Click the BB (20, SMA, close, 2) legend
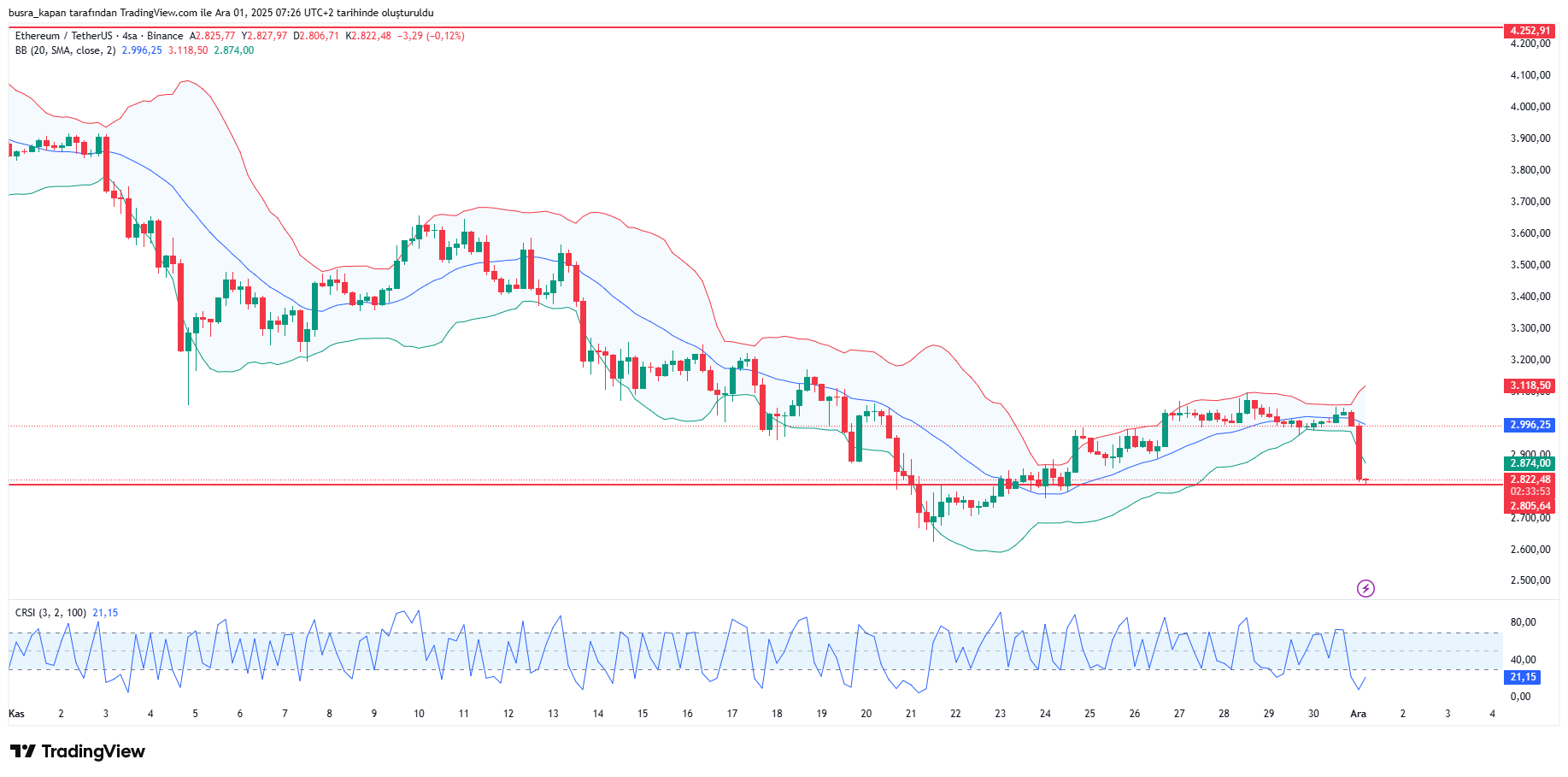This screenshot has width=1568, height=777. [x=65, y=50]
